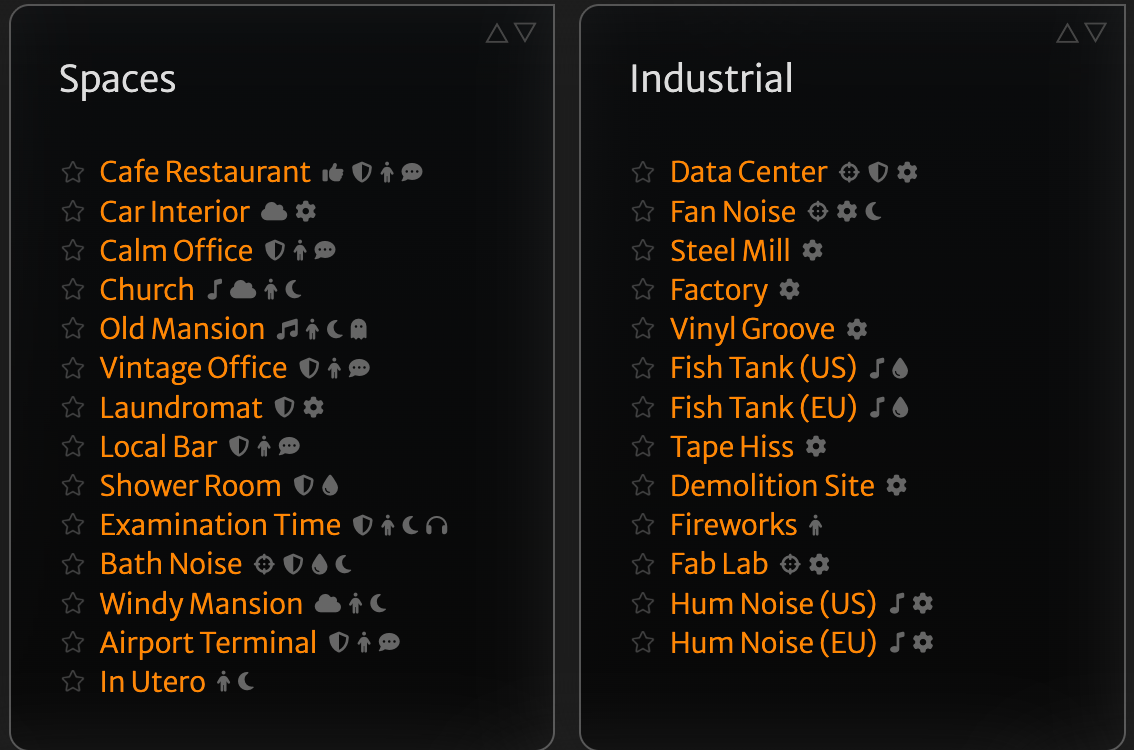The width and height of the screenshot is (1134, 750).
Task: Favorite Calm Office with its star
Action: 73,251
